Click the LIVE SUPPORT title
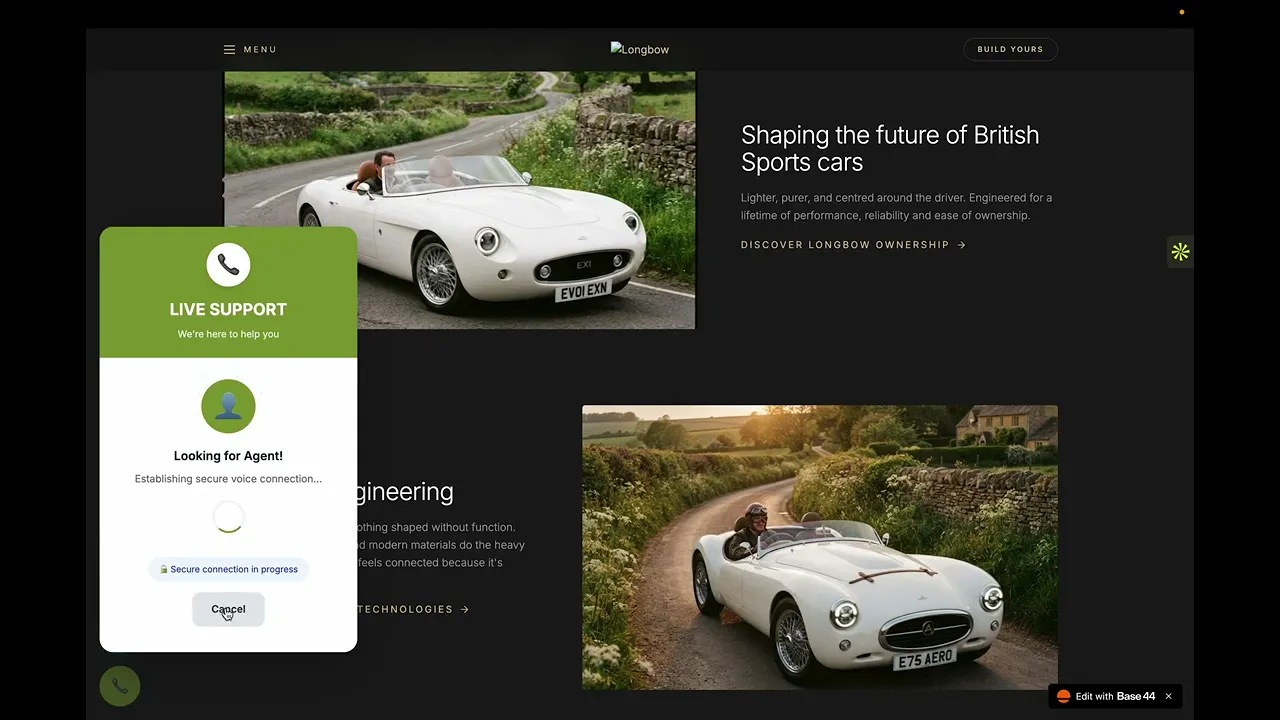 (x=228, y=310)
